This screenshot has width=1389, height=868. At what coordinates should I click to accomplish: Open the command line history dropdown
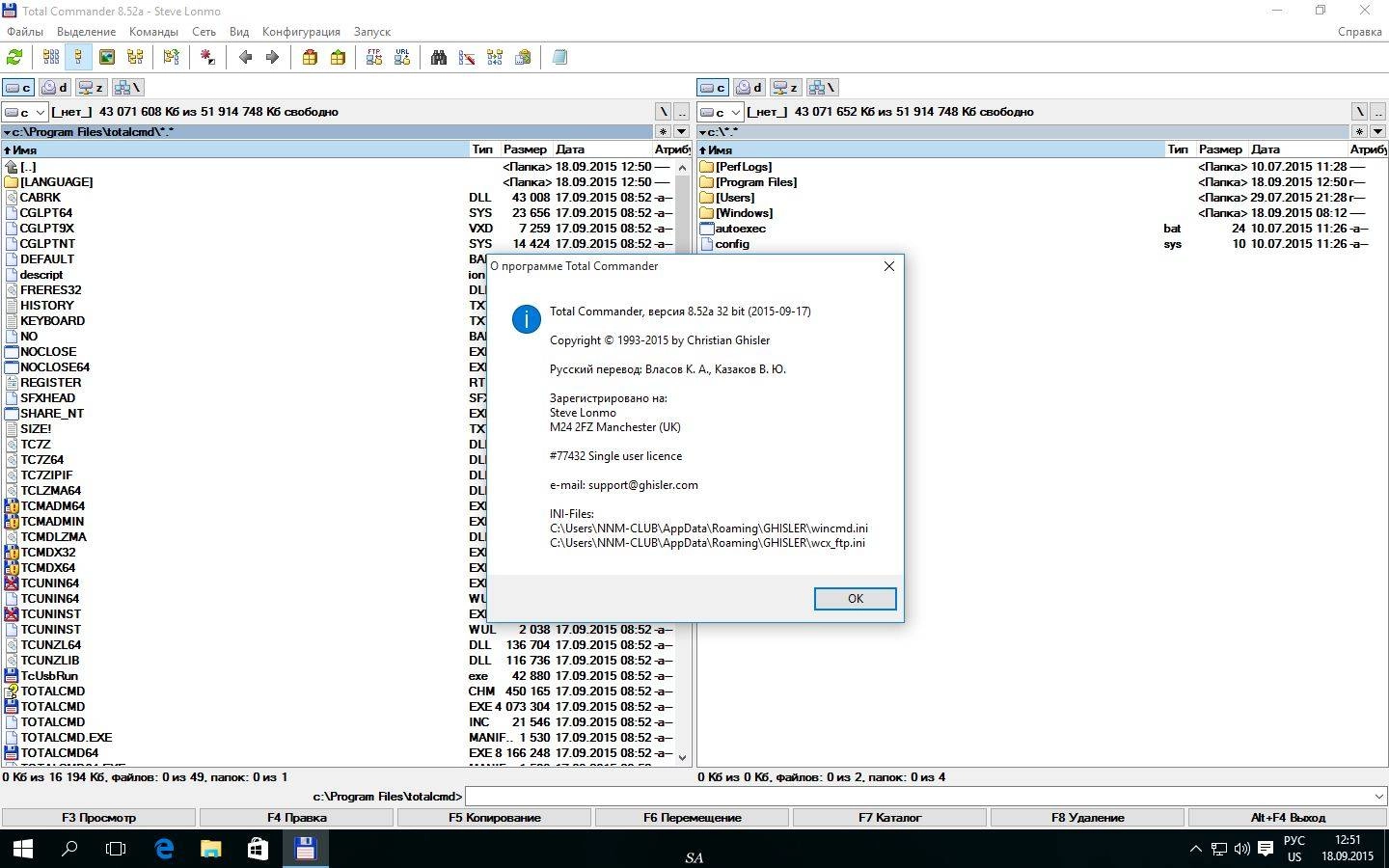pos(1378,797)
